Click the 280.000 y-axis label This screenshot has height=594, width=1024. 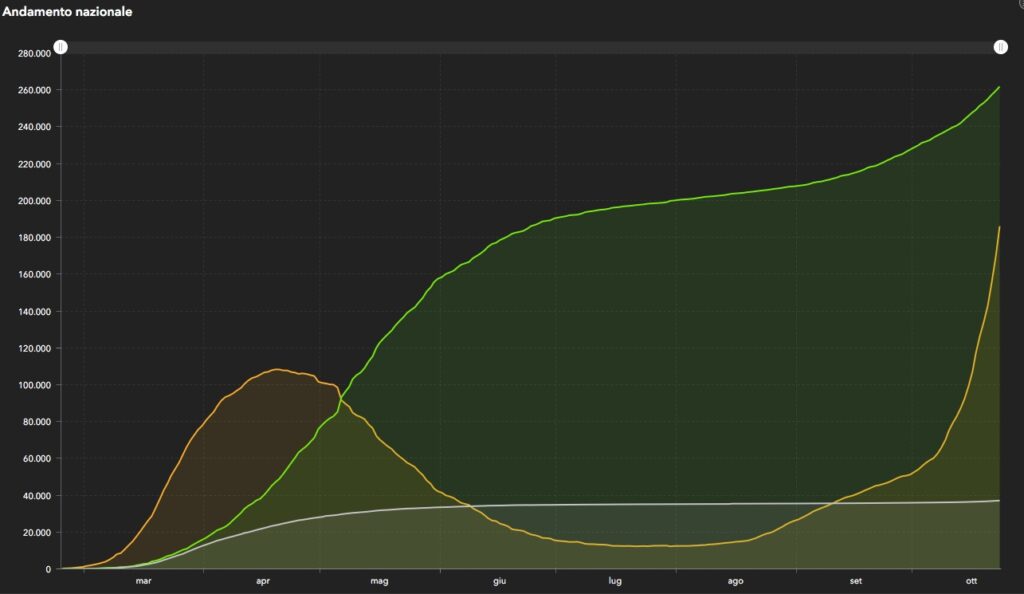click(x=34, y=53)
